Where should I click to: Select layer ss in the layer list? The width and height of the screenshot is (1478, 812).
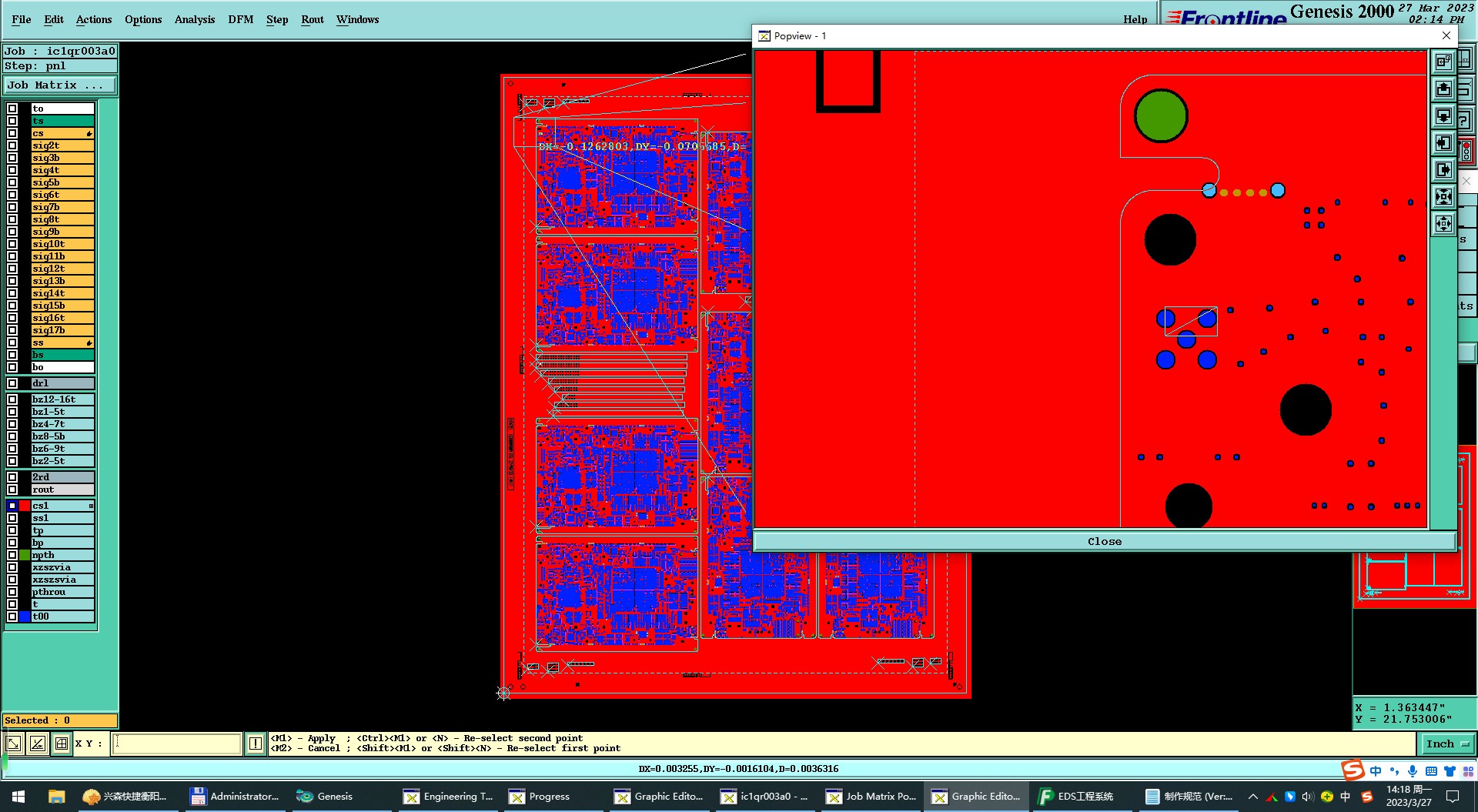pos(62,343)
